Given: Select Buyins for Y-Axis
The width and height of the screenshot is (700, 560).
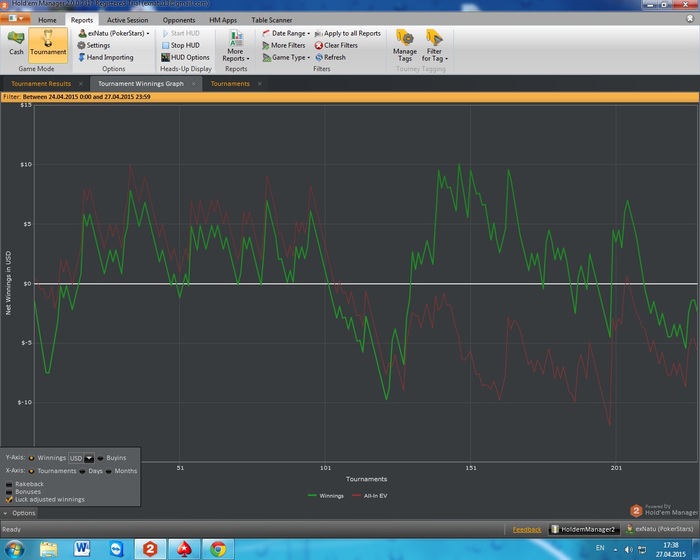Looking at the screenshot, I should pyautogui.click(x=100, y=458).
